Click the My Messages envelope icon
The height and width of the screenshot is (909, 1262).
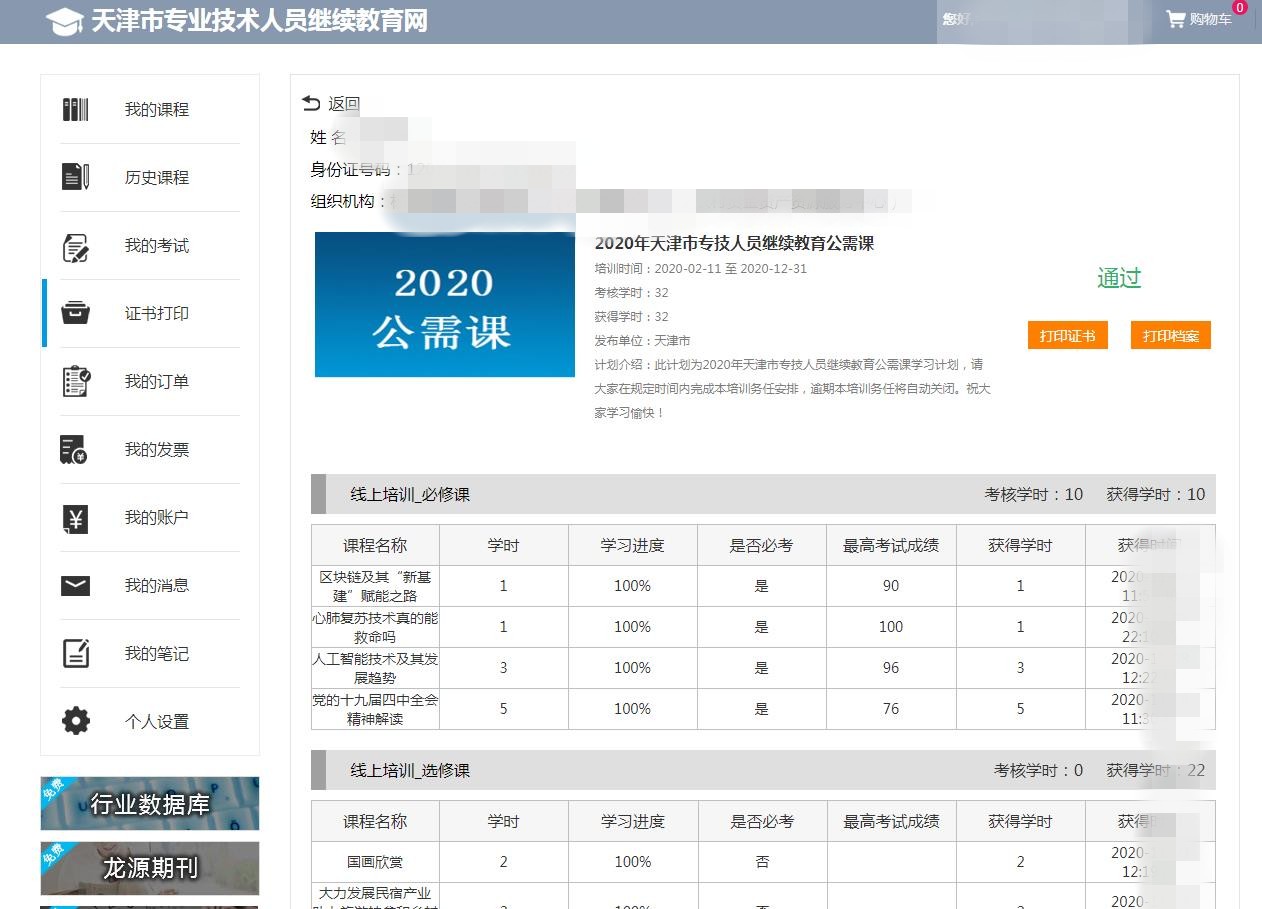click(x=76, y=586)
